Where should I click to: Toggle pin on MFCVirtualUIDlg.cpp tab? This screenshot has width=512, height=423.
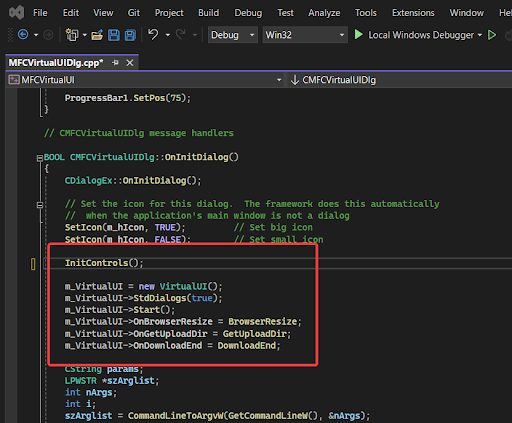(x=115, y=63)
